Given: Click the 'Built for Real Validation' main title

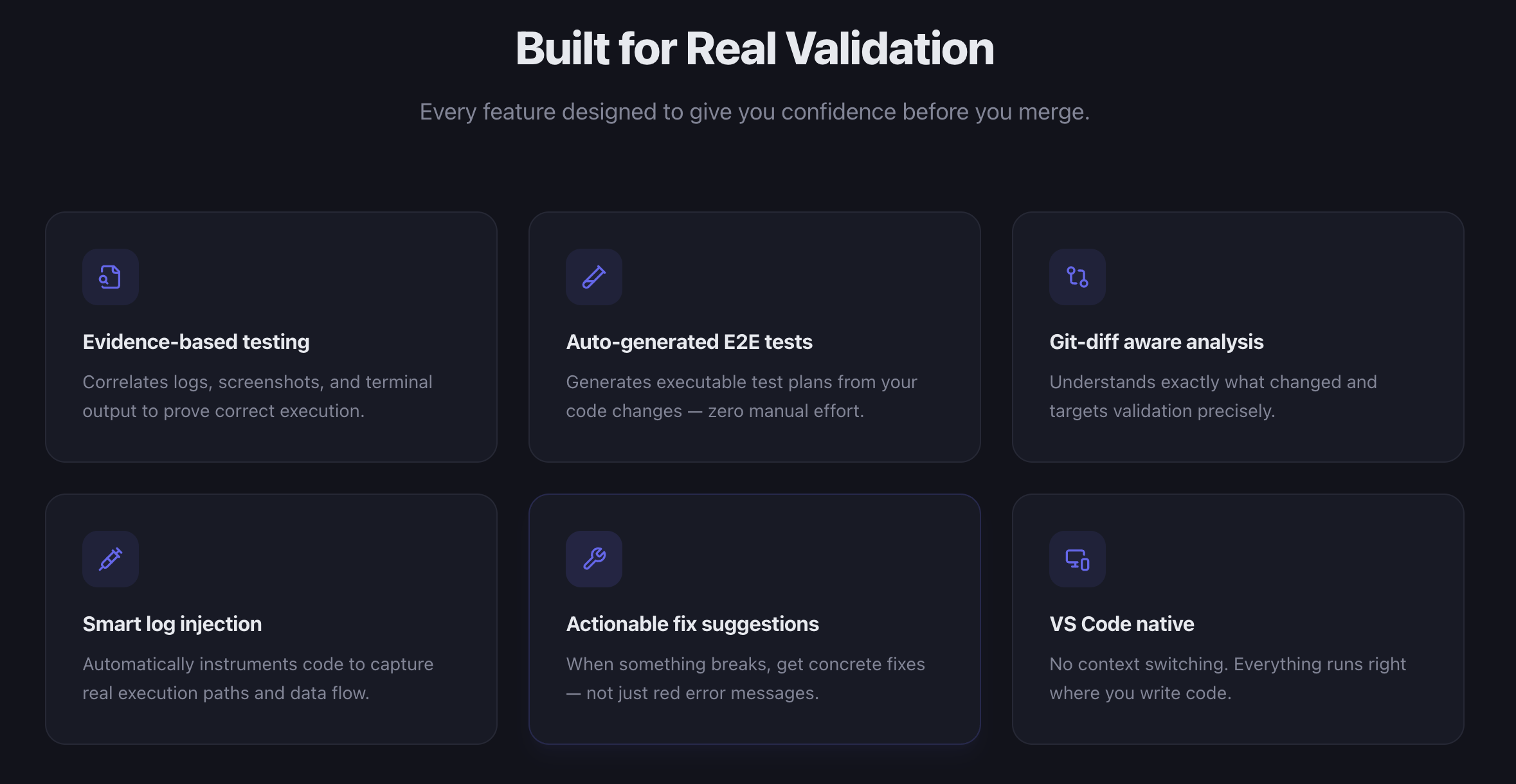Looking at the screenshot, I should (x=755, y=49).
